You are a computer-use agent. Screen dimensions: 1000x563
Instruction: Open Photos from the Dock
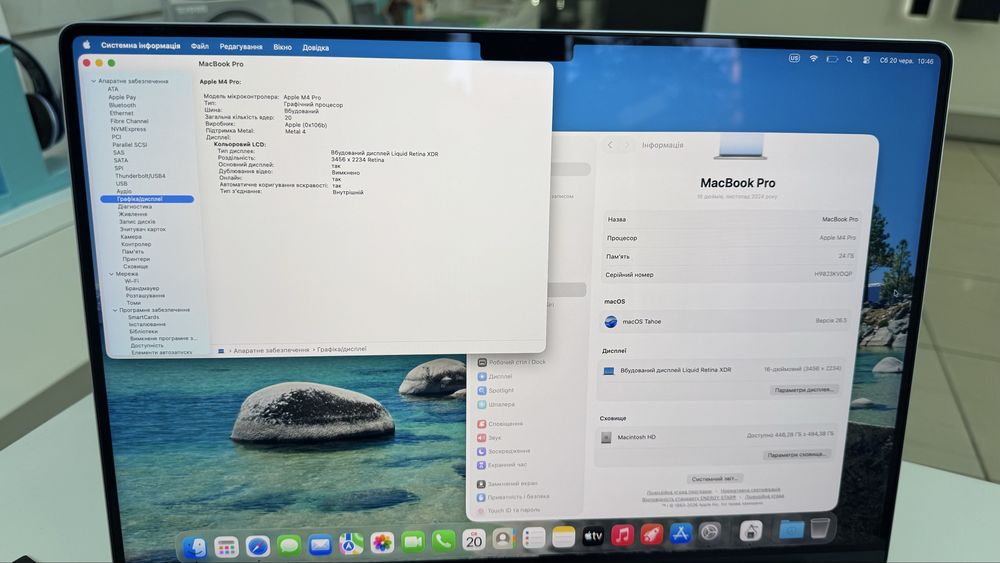click(x=382, y=543)
